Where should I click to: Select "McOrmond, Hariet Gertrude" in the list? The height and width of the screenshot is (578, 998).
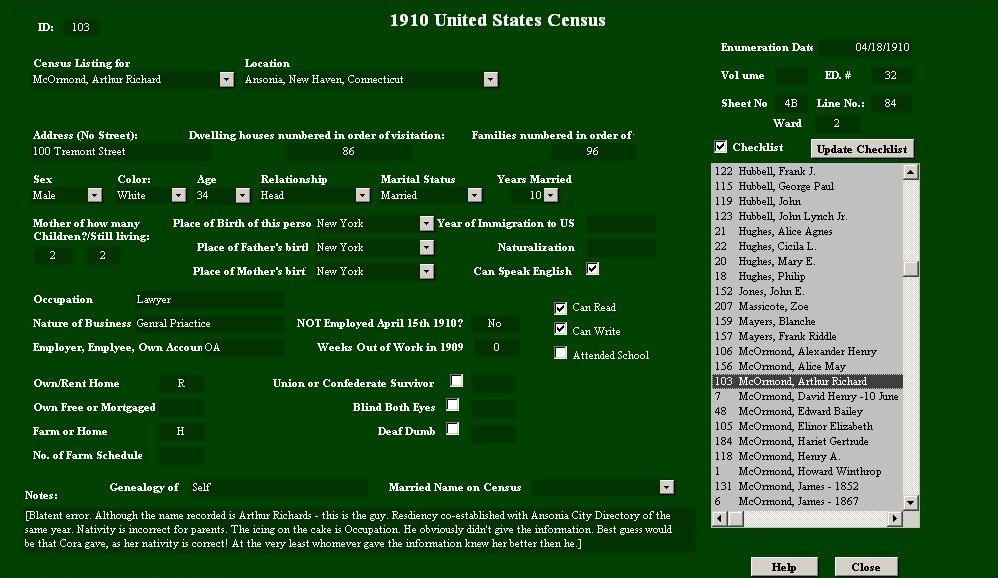[806, 441]
